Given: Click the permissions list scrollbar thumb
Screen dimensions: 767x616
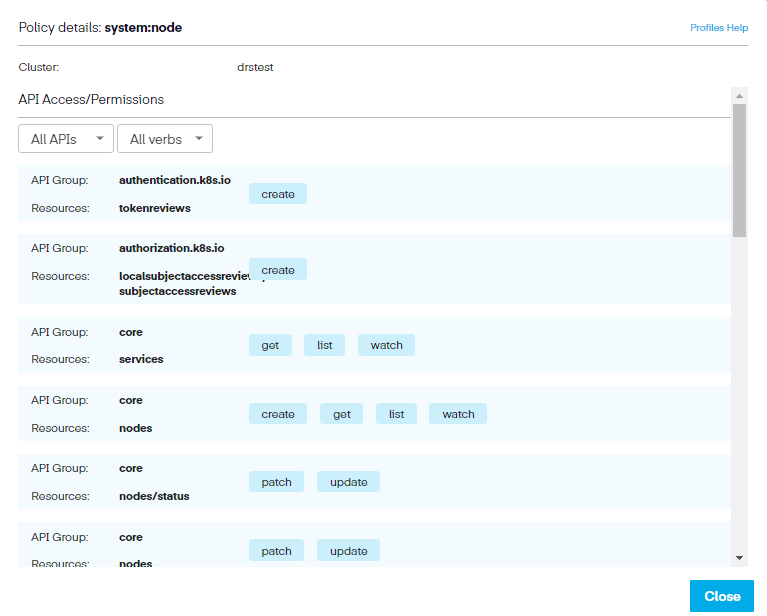Looking at the screenshot, I should coord(739,170).
